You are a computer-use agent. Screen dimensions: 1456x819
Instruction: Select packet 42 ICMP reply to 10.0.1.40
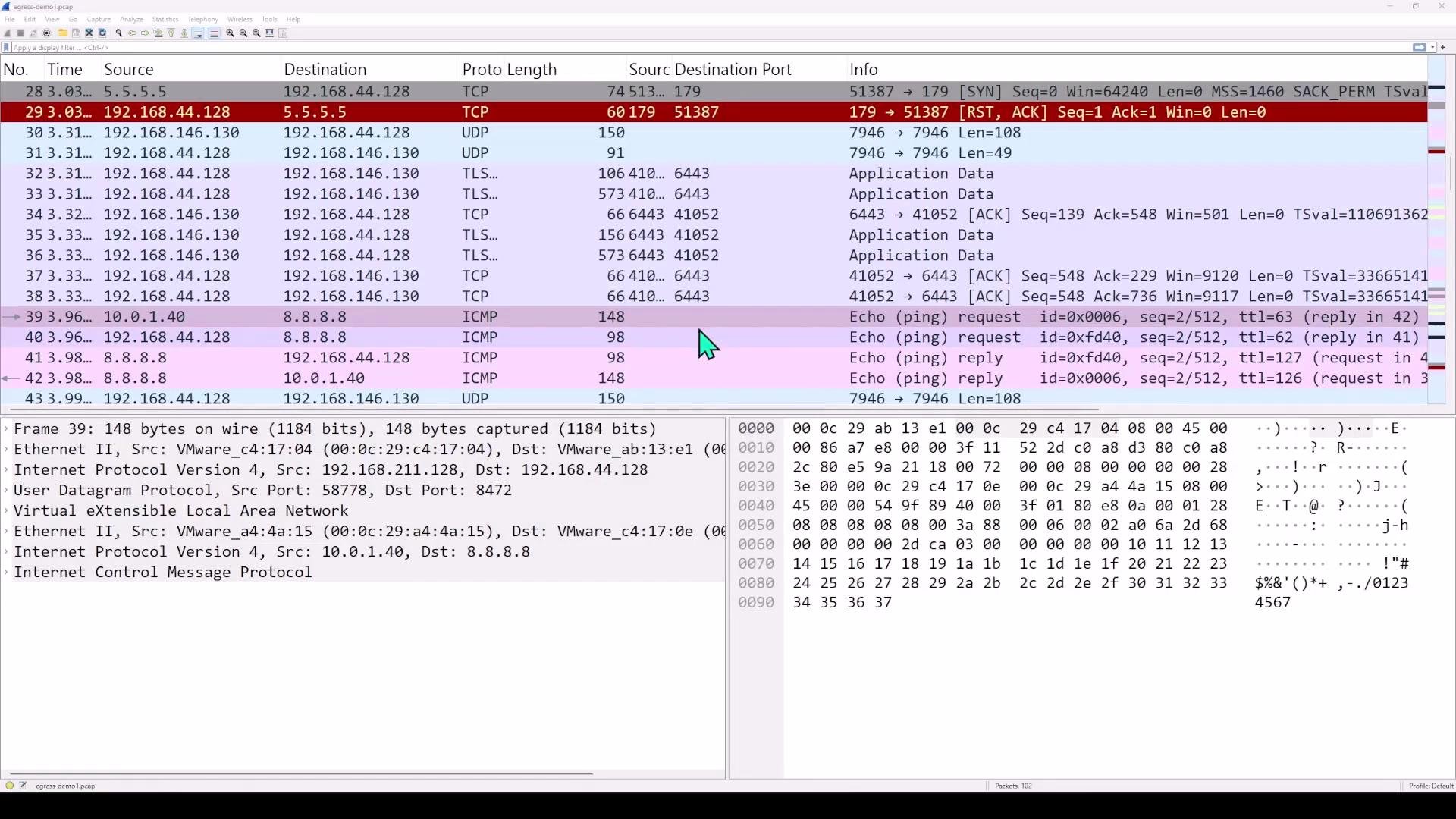click(714, 378)
